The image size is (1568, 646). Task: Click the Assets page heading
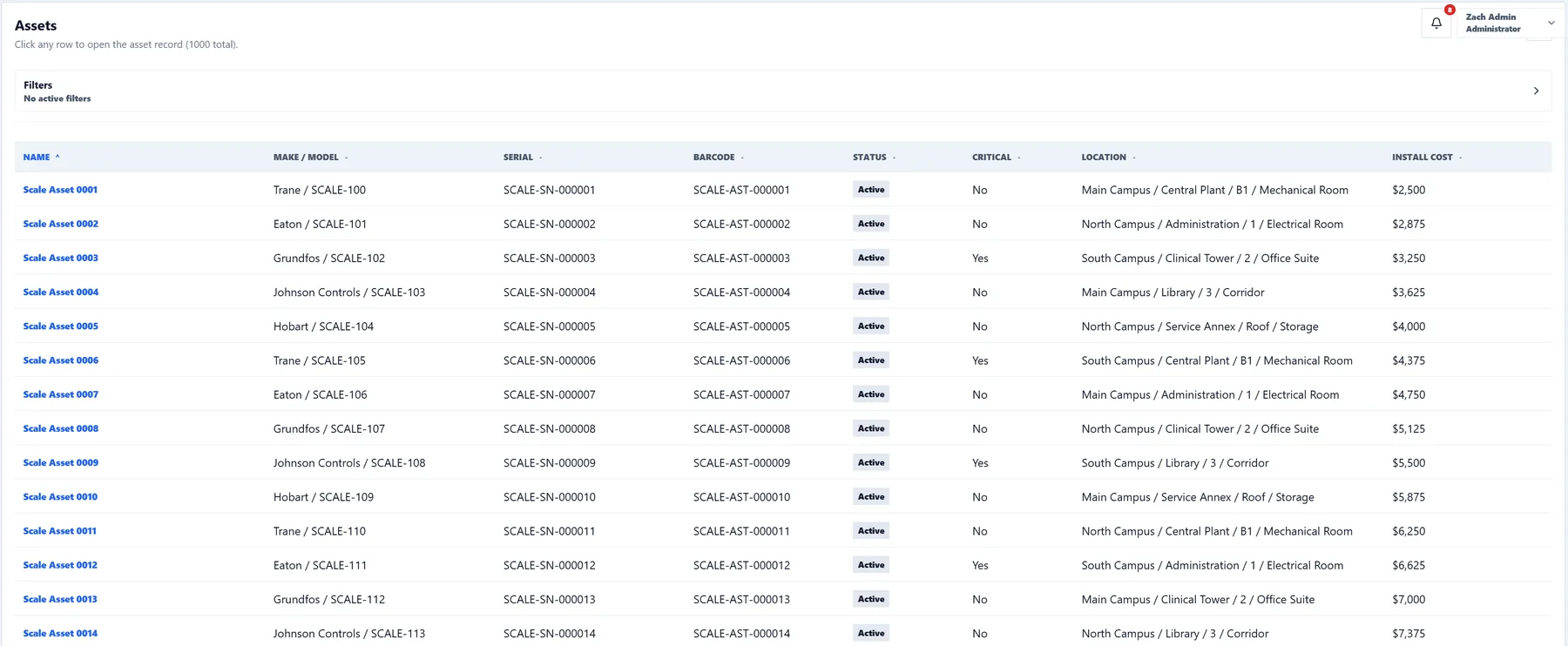point(36,25)
